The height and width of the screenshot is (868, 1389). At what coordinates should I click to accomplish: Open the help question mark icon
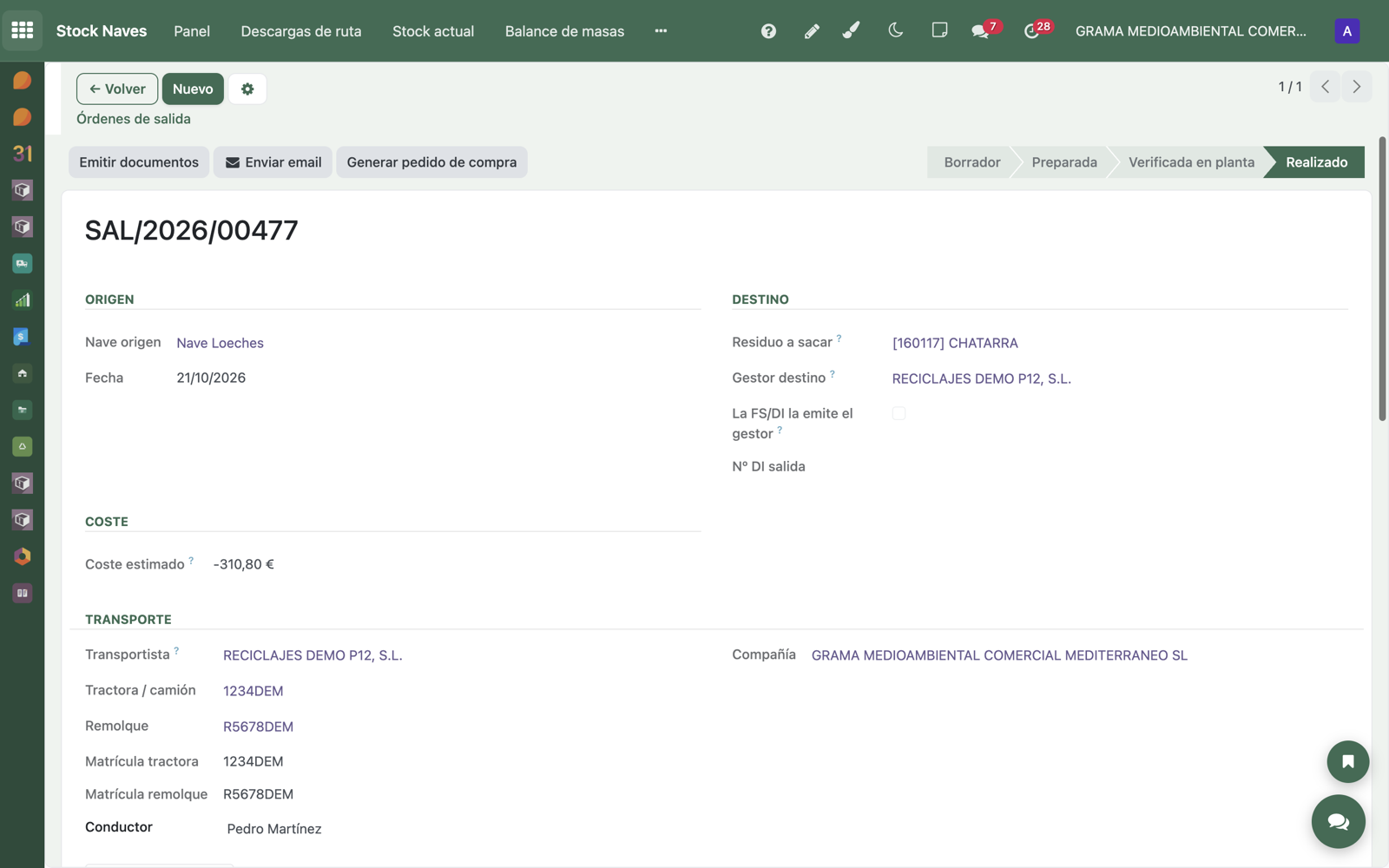(x=768, y=31)
